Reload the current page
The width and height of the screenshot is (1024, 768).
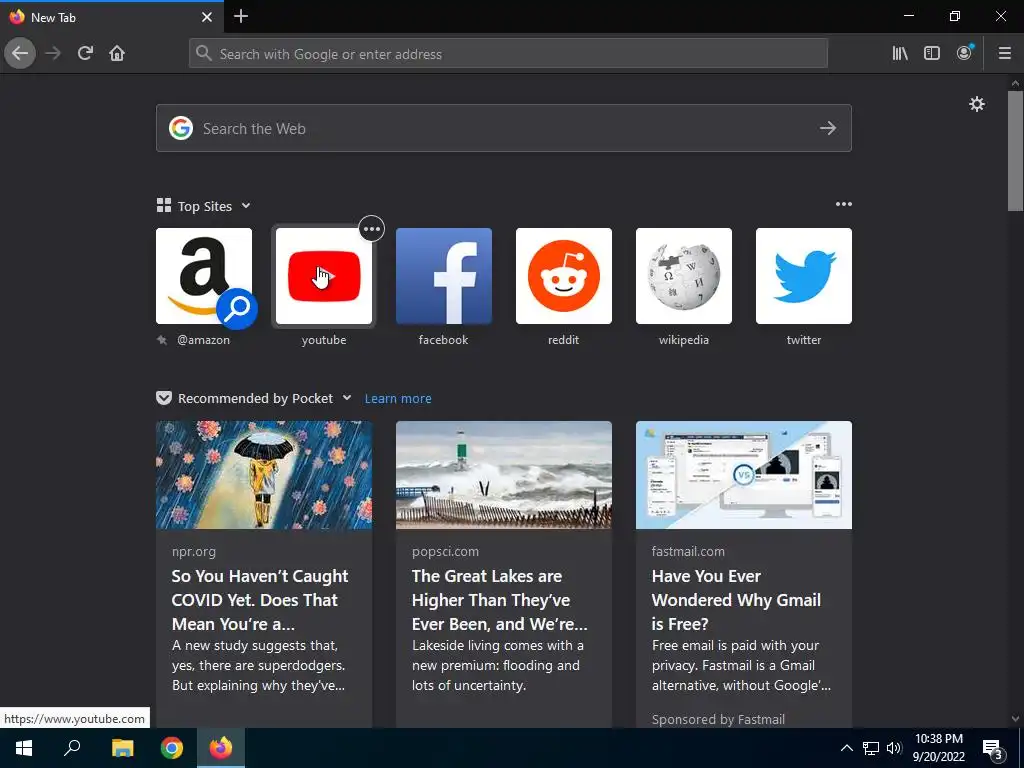click(85, 54)
